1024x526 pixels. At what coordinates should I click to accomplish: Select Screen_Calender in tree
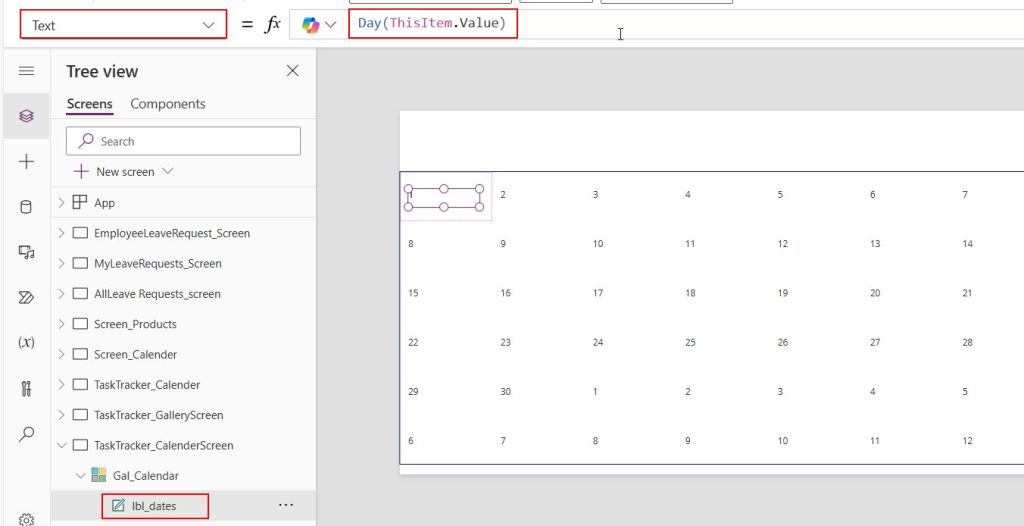(135, 354)
